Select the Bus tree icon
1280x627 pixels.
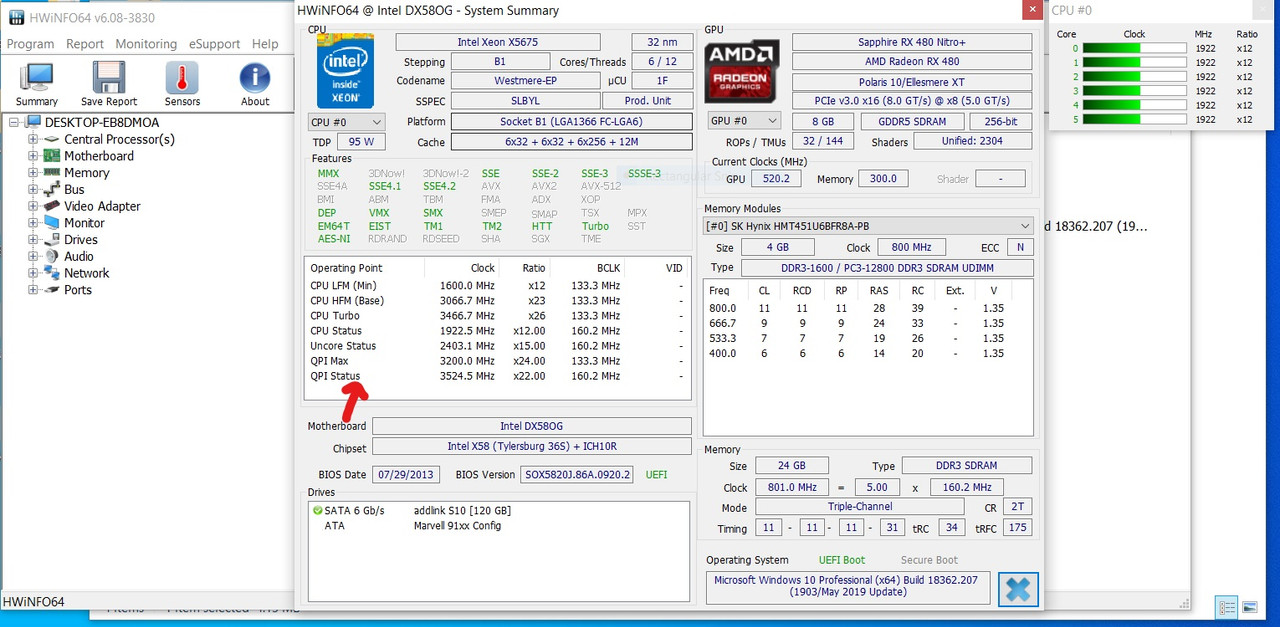click(x=52, y=190)
